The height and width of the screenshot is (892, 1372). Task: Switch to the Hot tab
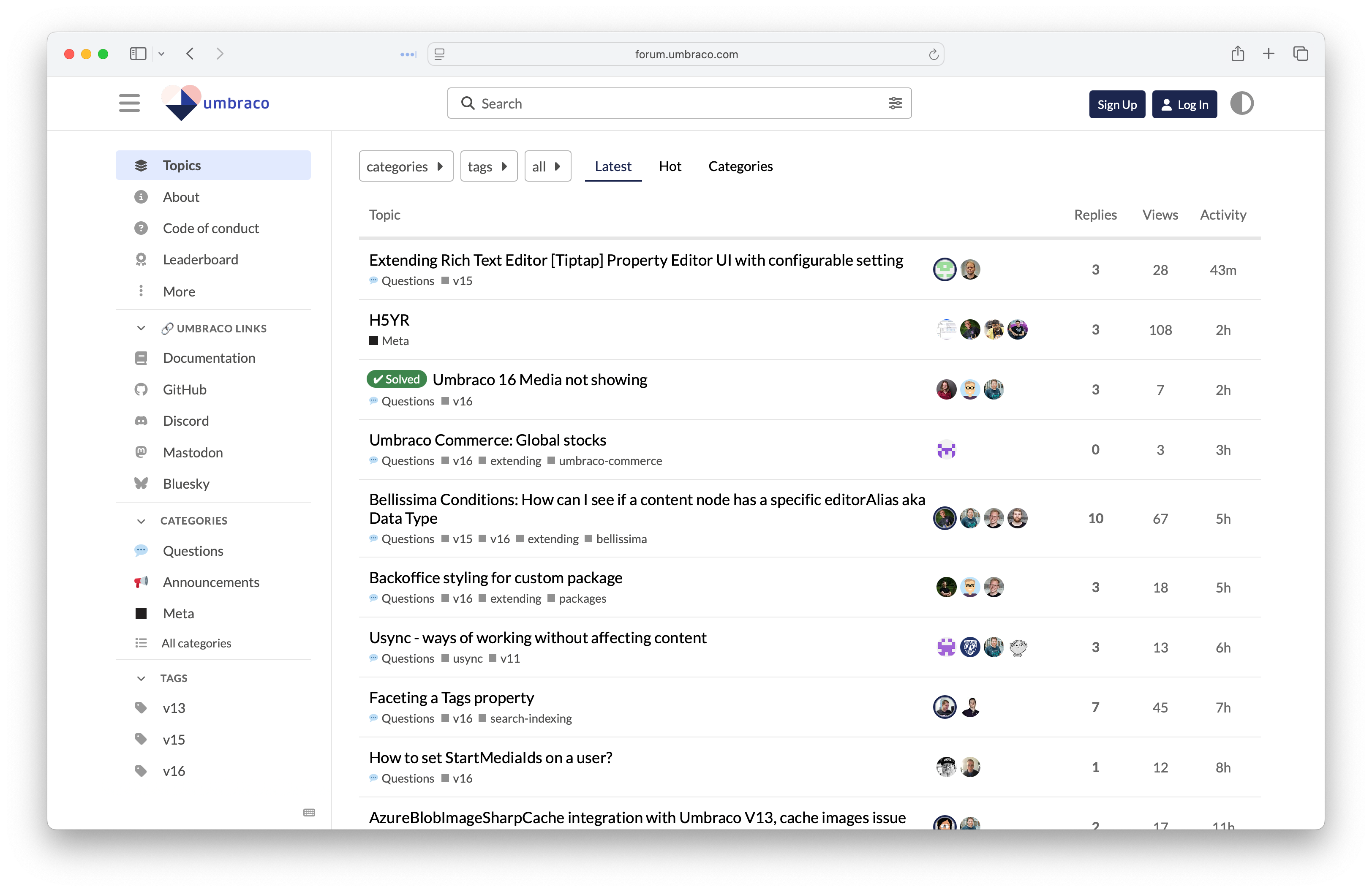click(670, 166)
